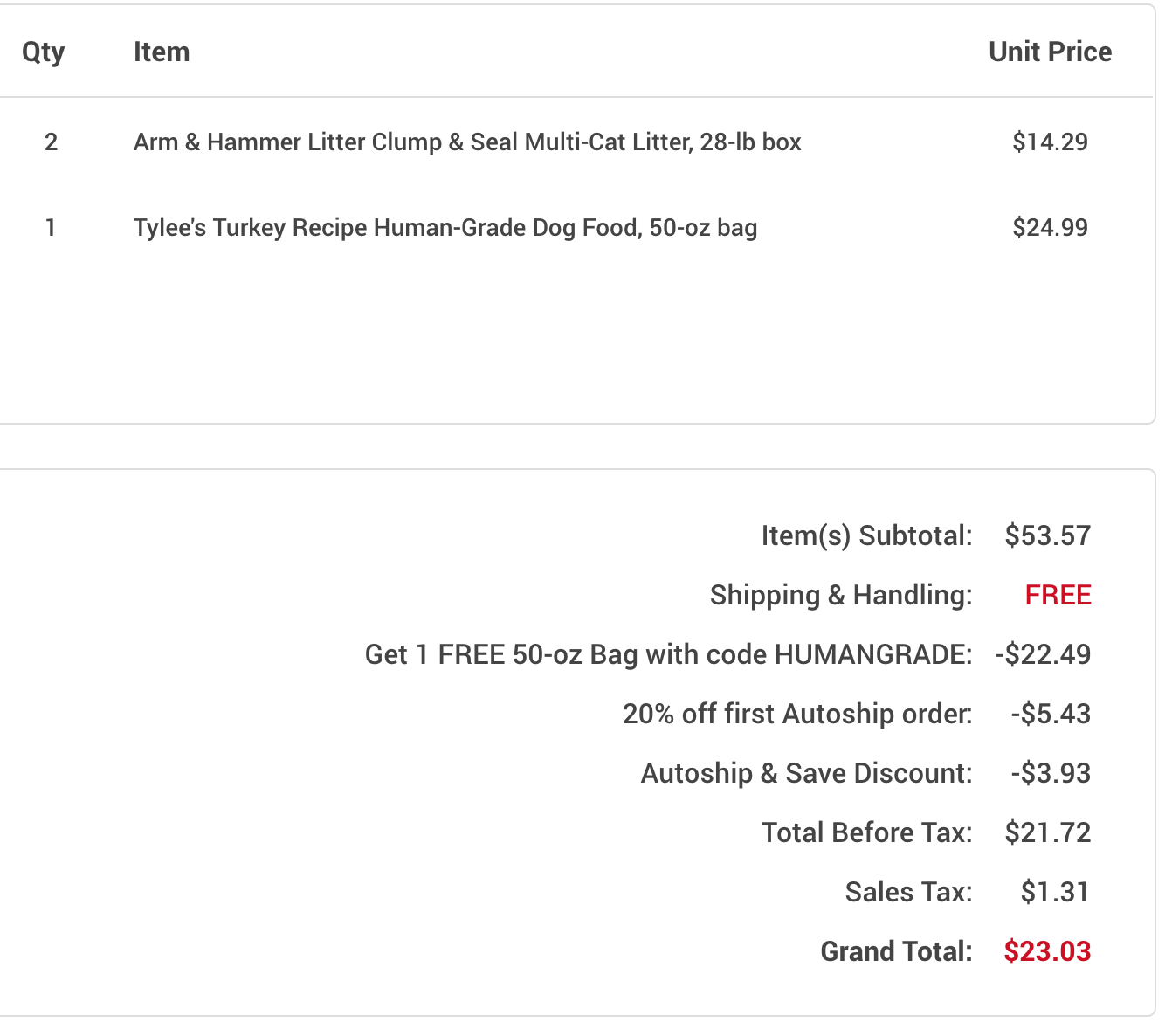
Task: Click the Unit Price column header
Action: tap(1050, 52)
